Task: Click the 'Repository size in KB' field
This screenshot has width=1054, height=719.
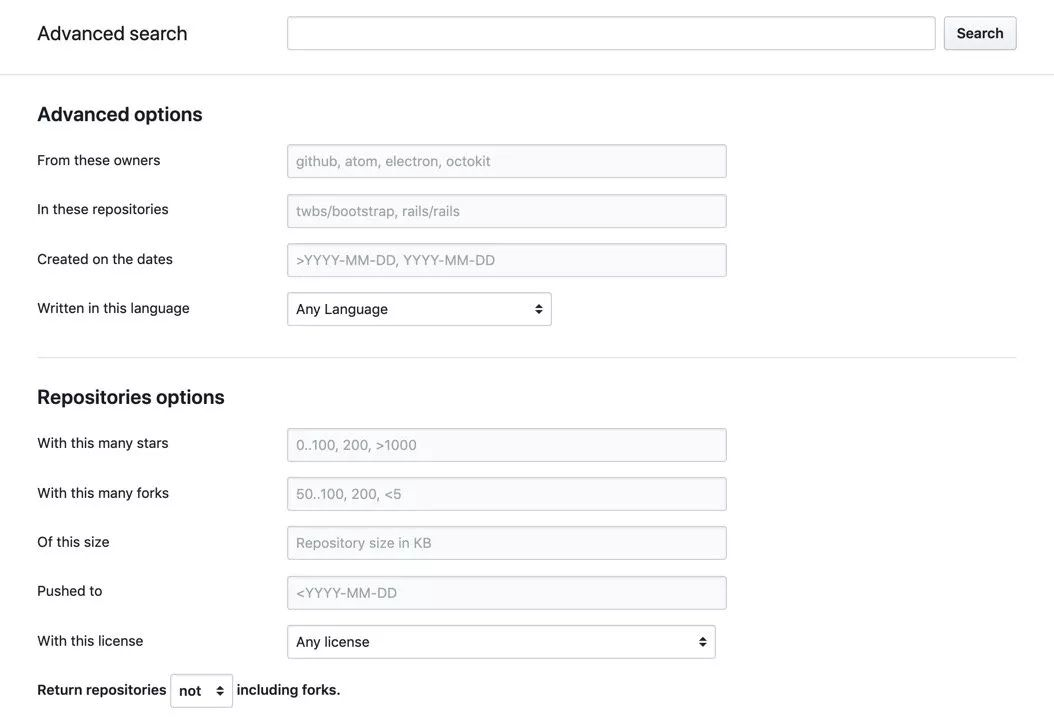Action: pos(506,543)
